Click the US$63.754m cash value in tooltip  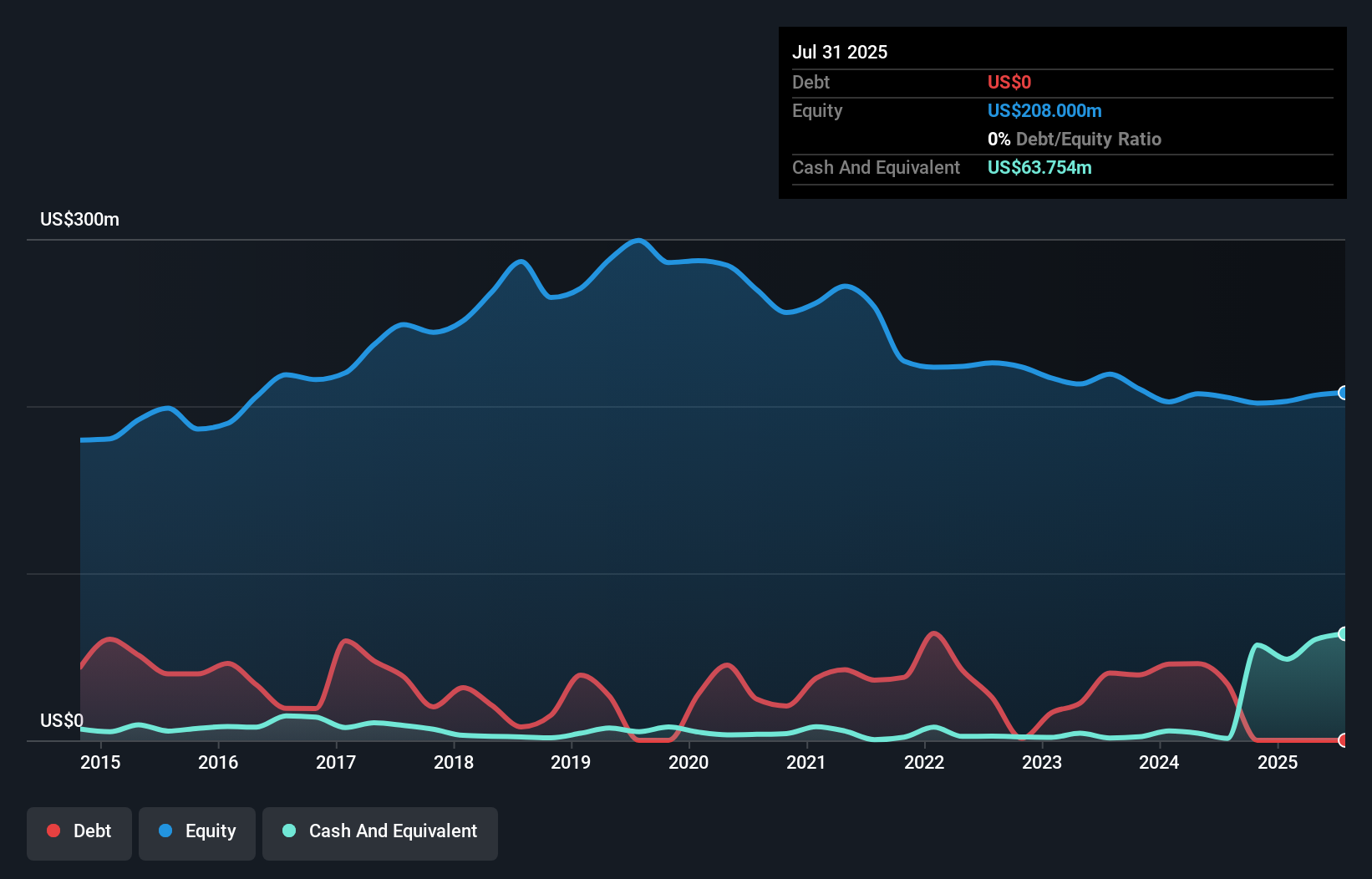[x=1039, y=168]
